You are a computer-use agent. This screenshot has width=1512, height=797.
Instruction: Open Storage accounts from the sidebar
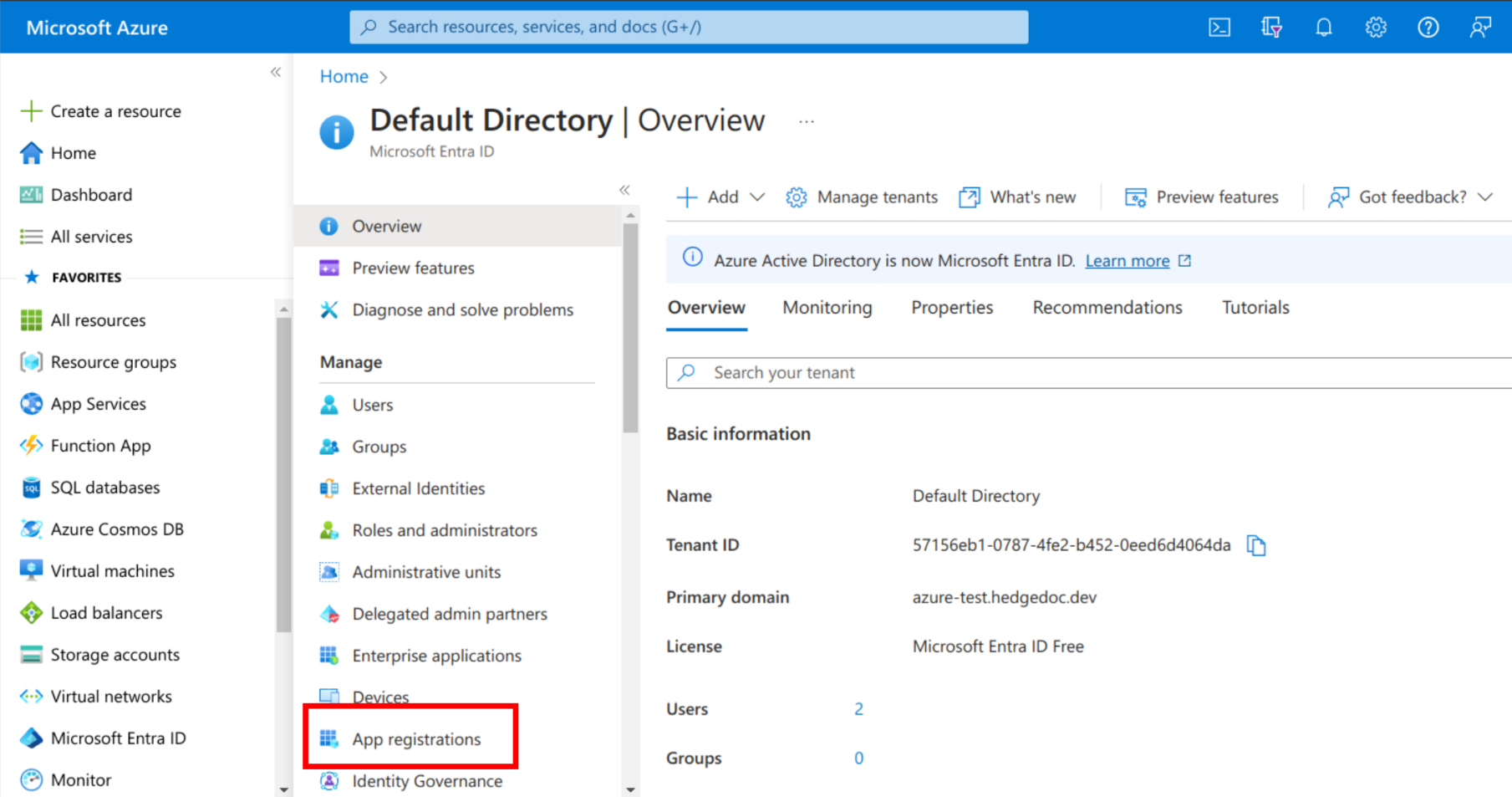(x=115, y=654)
